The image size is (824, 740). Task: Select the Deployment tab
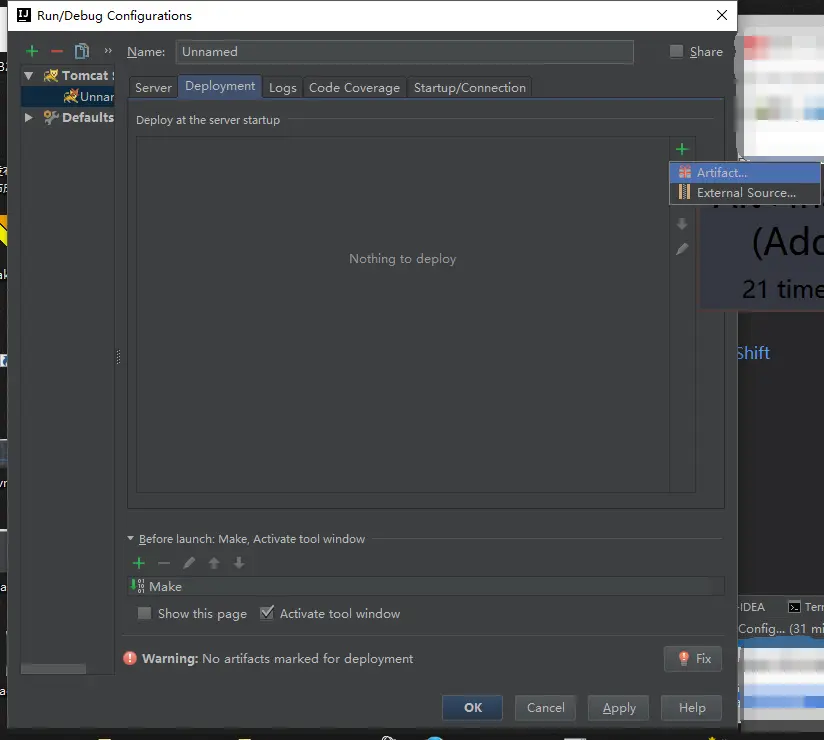click(x=220, y=86)
